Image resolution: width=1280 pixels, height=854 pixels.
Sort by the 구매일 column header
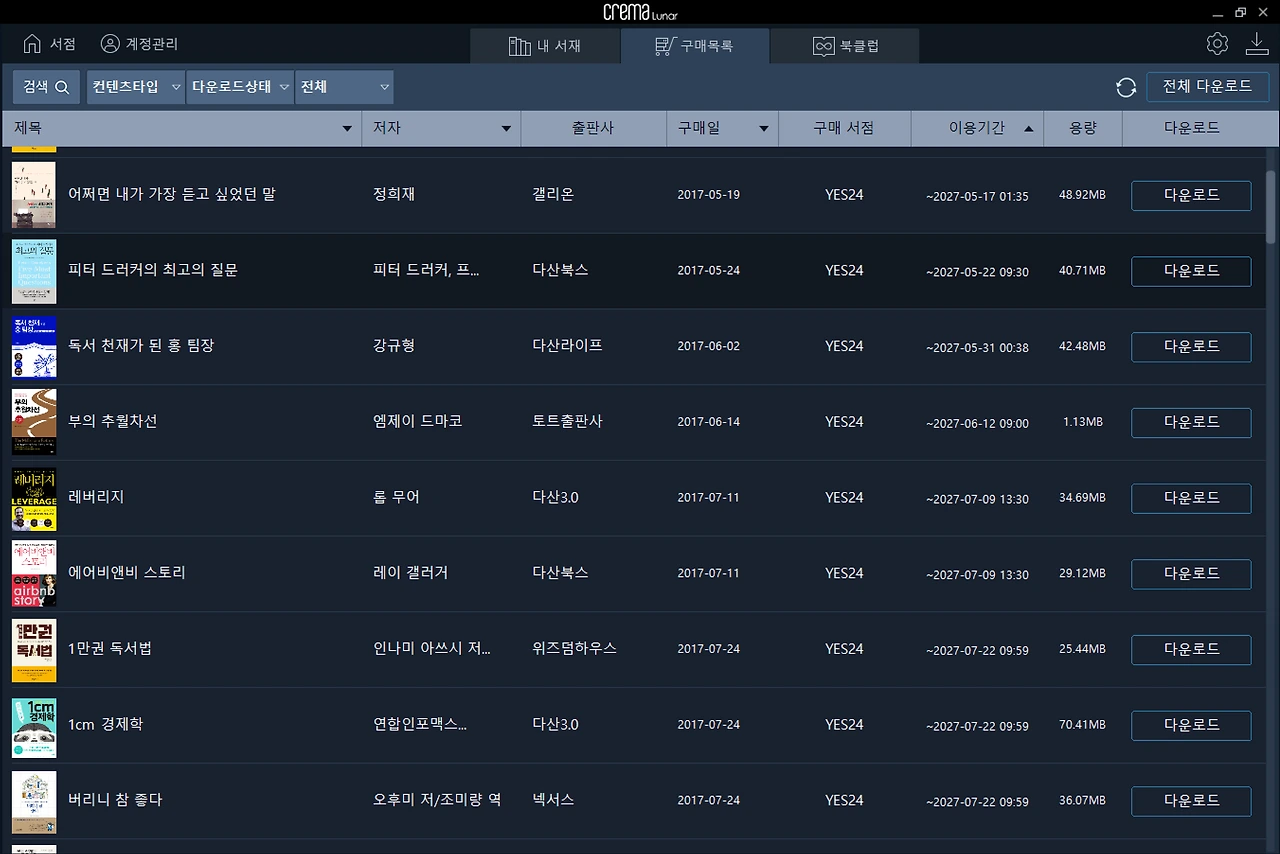(x=722, y=128)
